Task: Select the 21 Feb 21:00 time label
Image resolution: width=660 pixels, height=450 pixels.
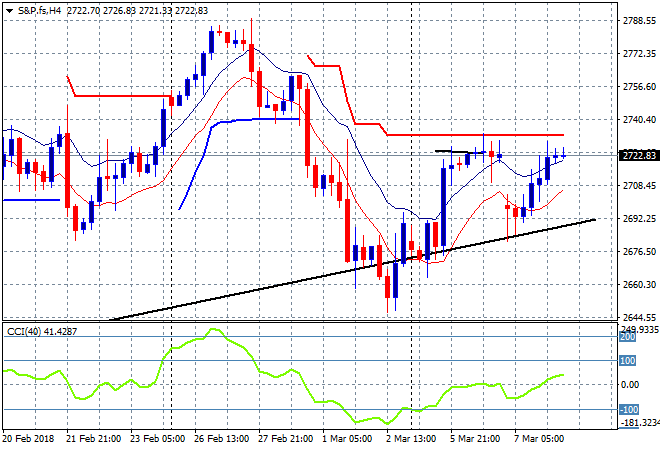Action: (93, 439)
